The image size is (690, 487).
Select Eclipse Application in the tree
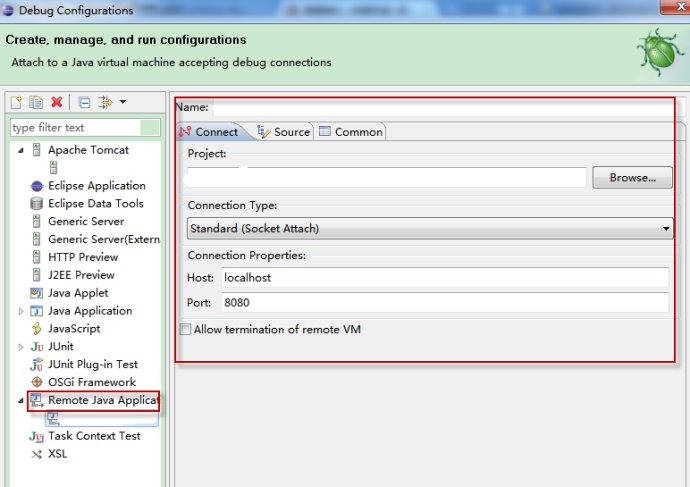[96, 186]
